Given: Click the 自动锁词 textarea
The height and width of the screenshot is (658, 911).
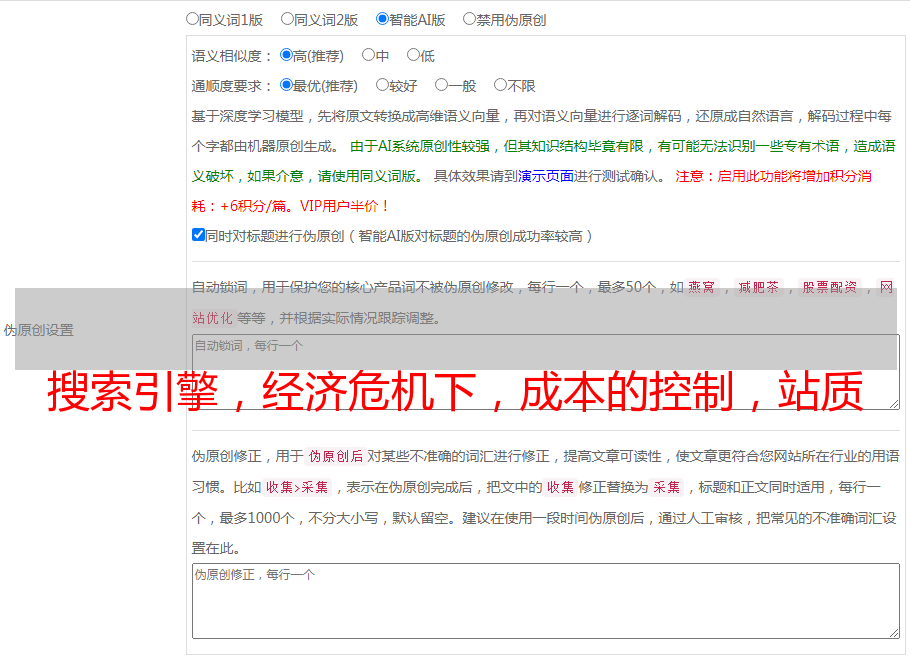Looking at the screenshot, I should coord(546,372).
